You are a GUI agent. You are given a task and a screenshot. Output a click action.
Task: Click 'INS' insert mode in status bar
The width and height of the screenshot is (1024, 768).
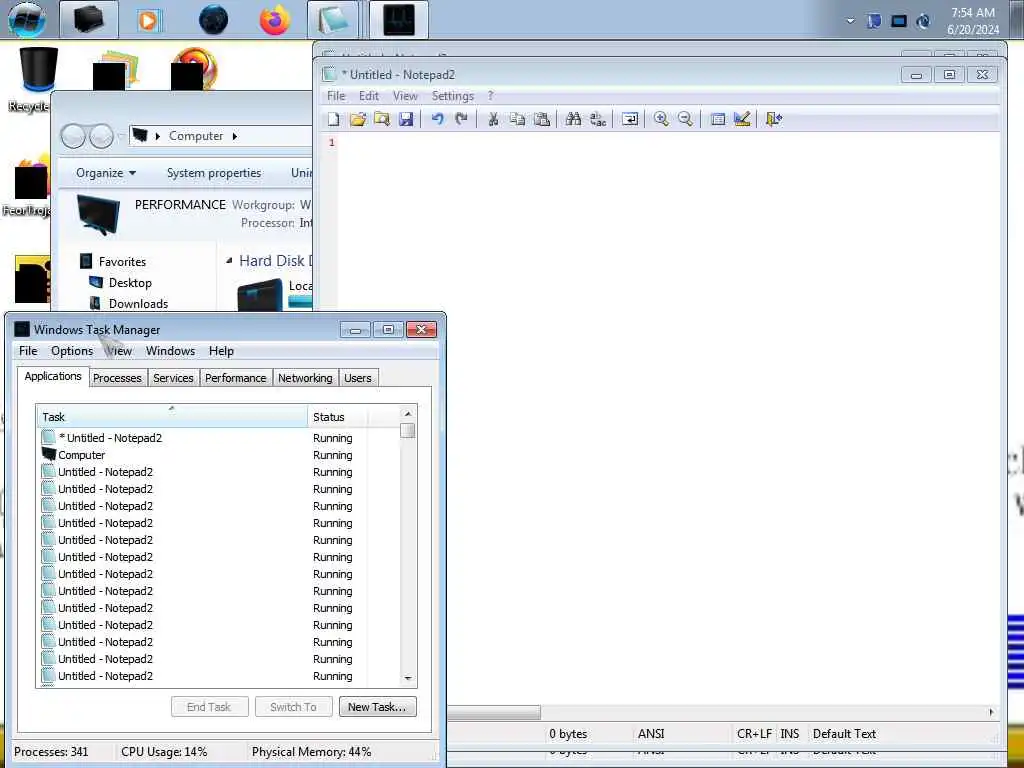point(790,734)
